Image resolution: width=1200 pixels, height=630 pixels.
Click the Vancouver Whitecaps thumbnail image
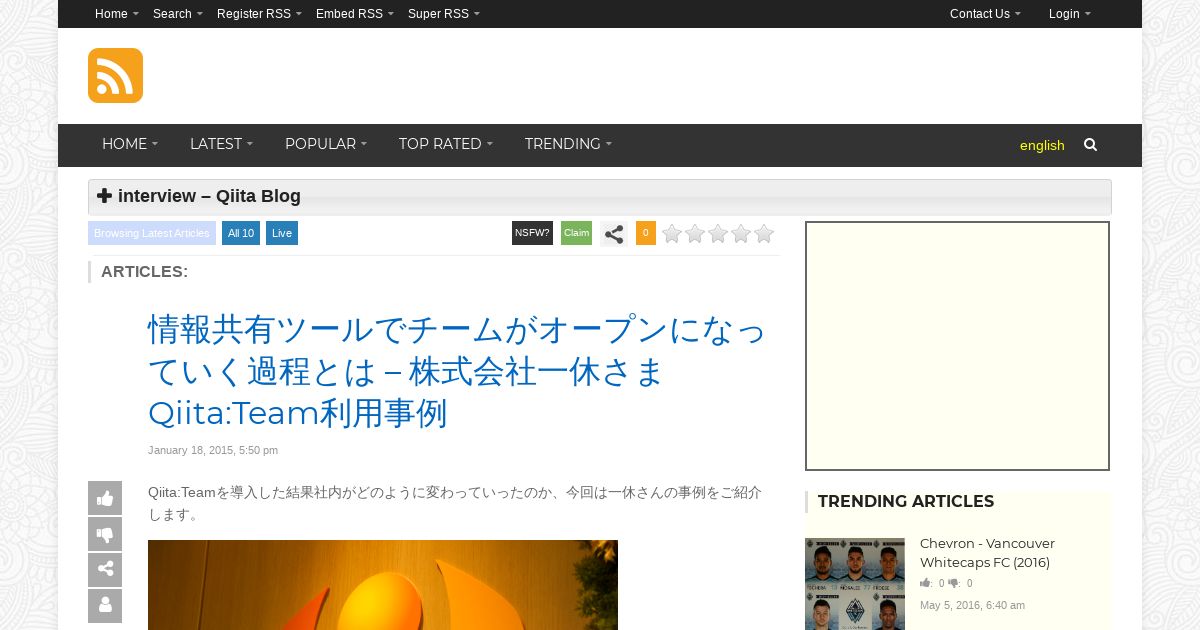pos(855,584)
